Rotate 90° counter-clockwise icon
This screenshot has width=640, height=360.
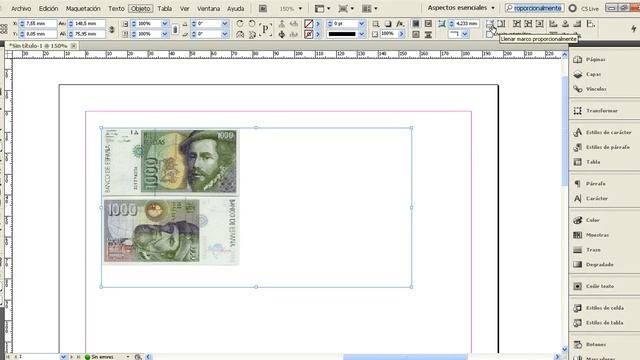(252, 24)
